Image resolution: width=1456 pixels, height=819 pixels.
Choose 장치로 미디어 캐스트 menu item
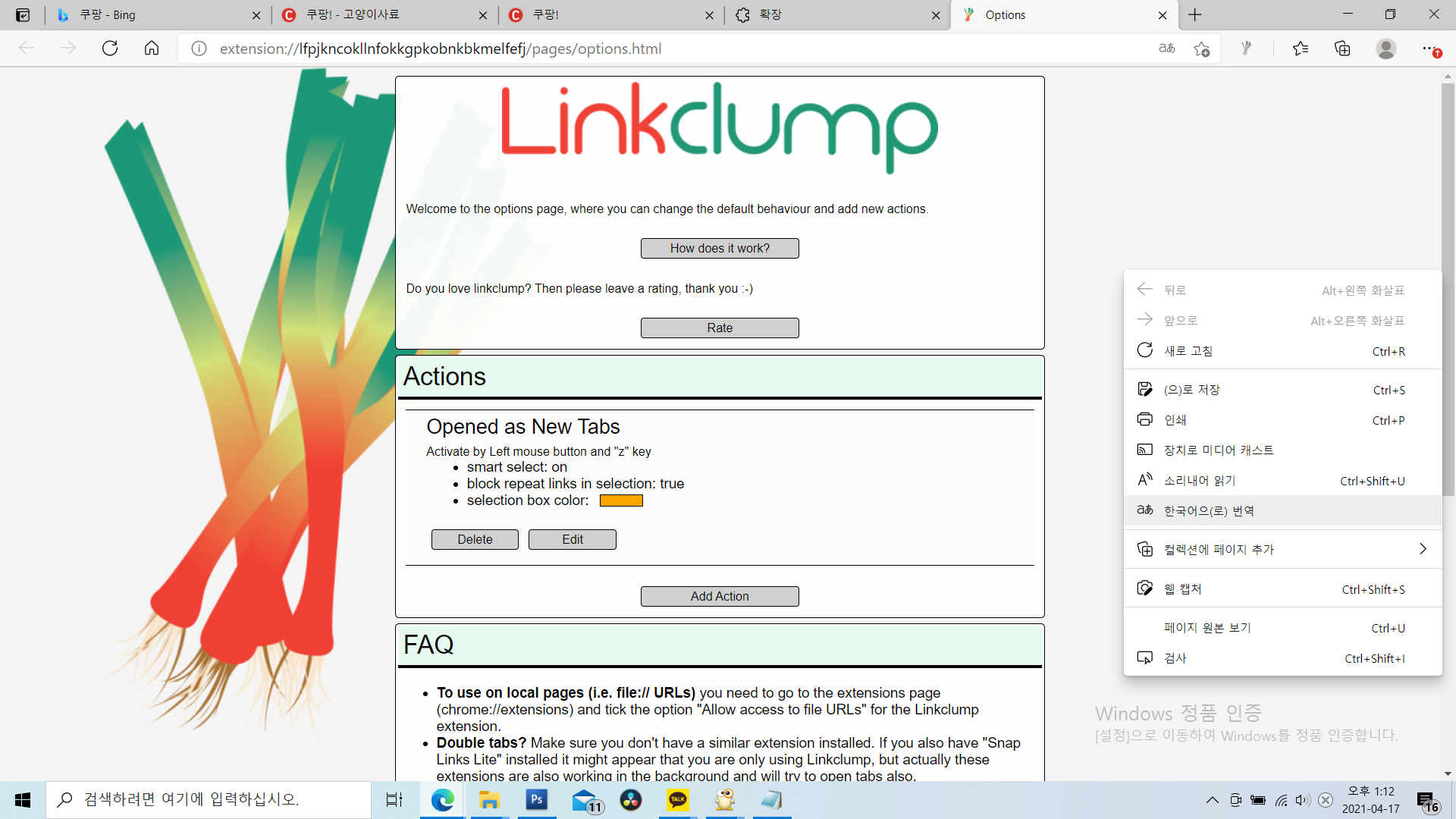click(x=1283, y=450)
